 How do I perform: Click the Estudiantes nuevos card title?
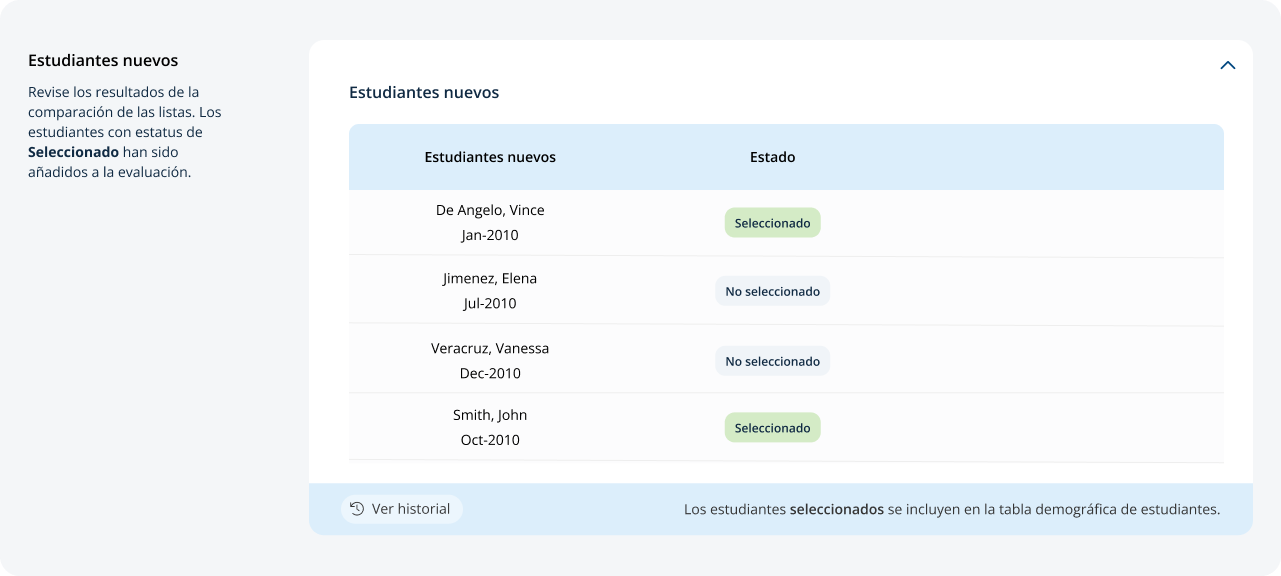[424, 92]
